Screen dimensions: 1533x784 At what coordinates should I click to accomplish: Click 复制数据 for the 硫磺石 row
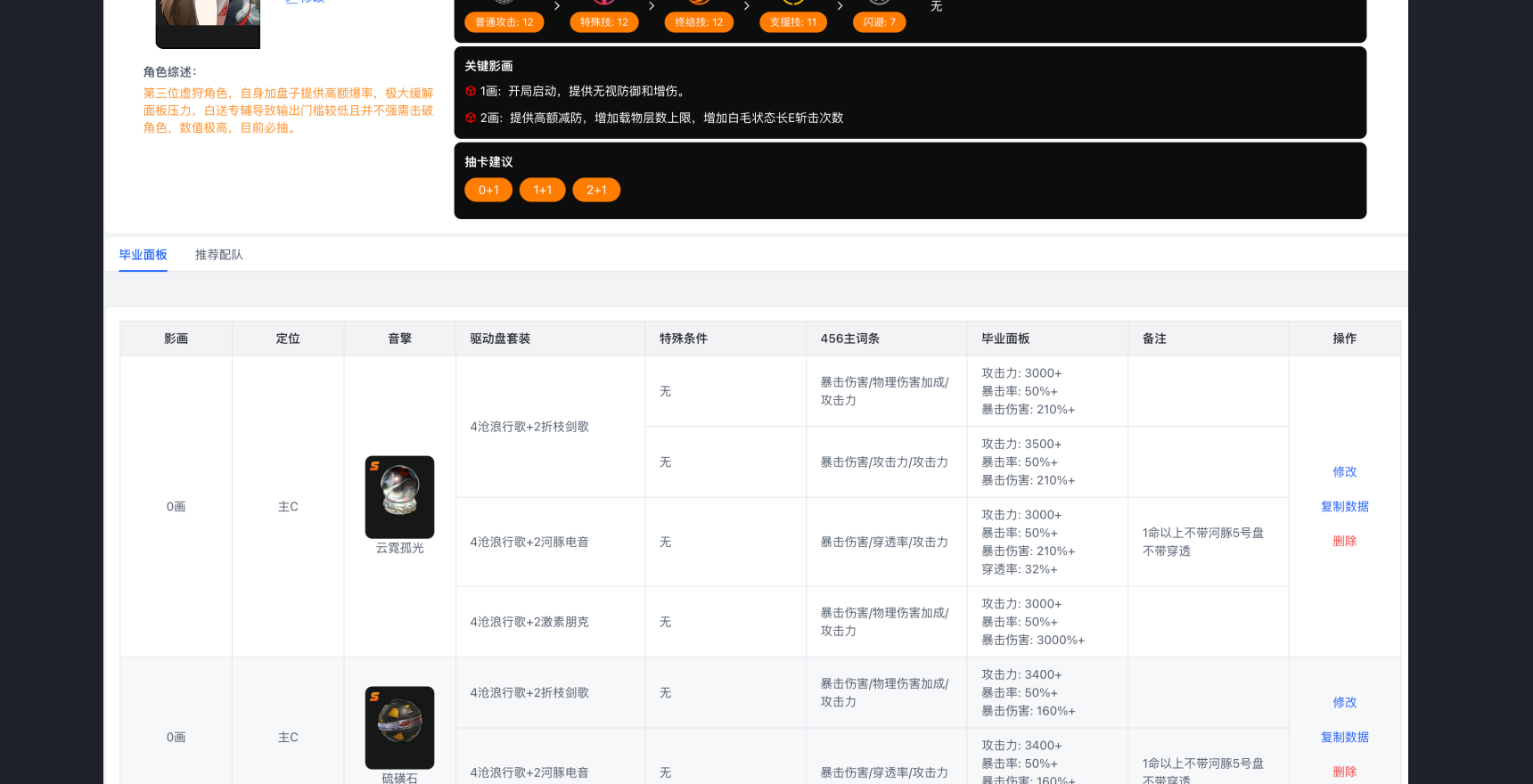click(x=1344, y=737)
